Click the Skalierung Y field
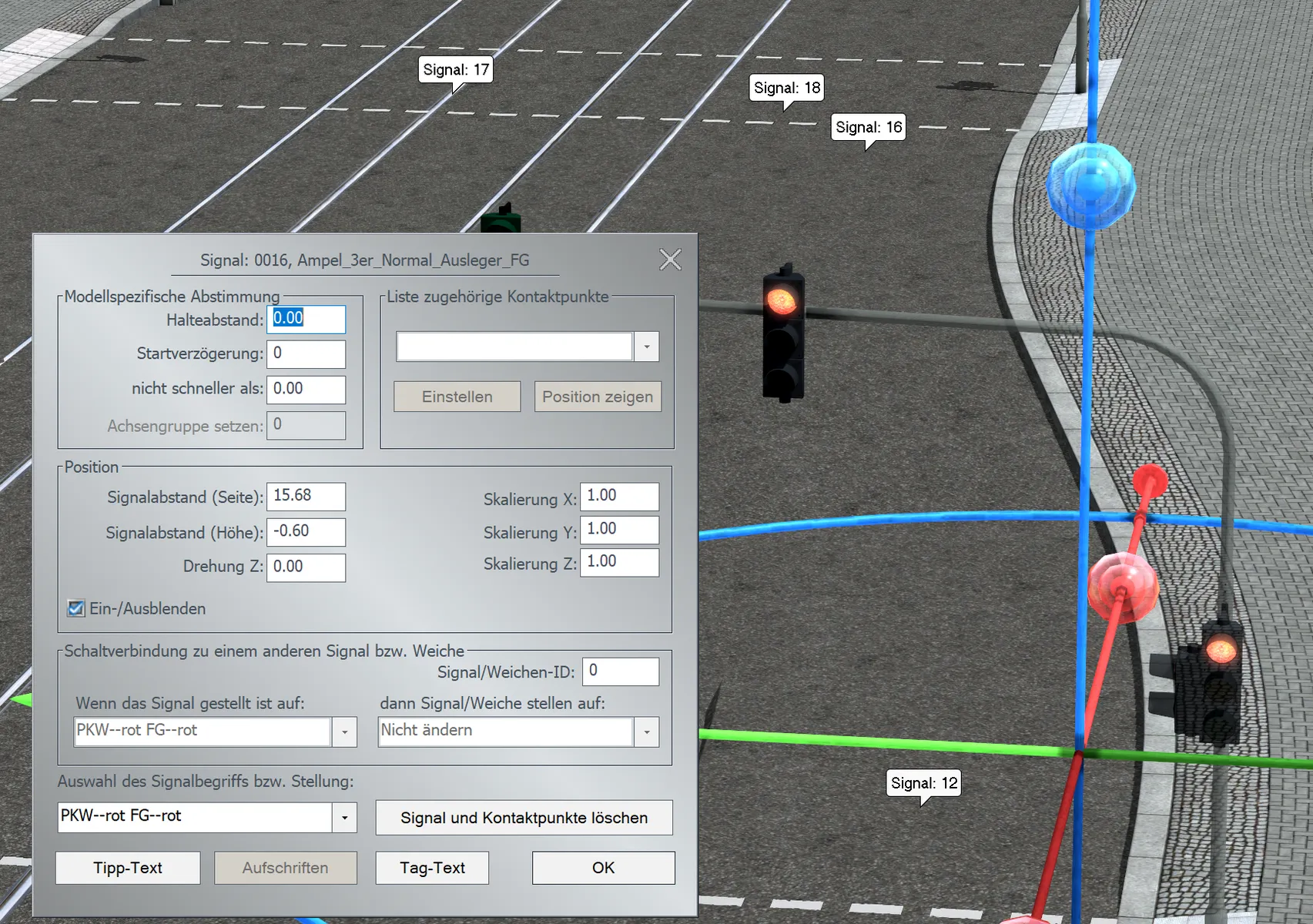This screenshot has height=924, width=1313. [x=619, y=530]
